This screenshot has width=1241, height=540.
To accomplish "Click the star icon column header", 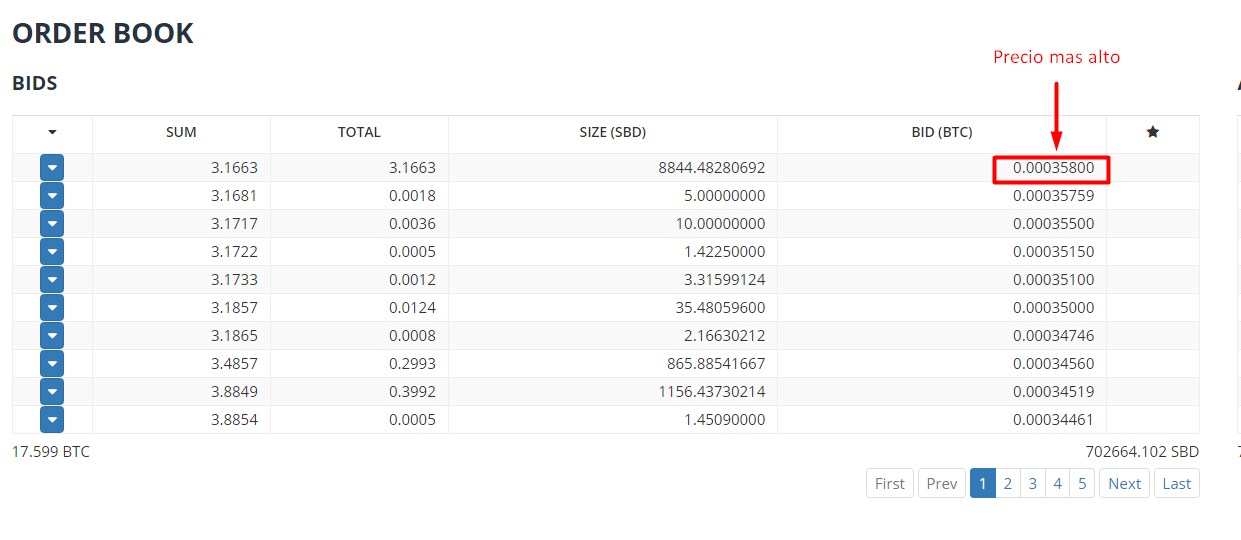I will click(1152, 132).
